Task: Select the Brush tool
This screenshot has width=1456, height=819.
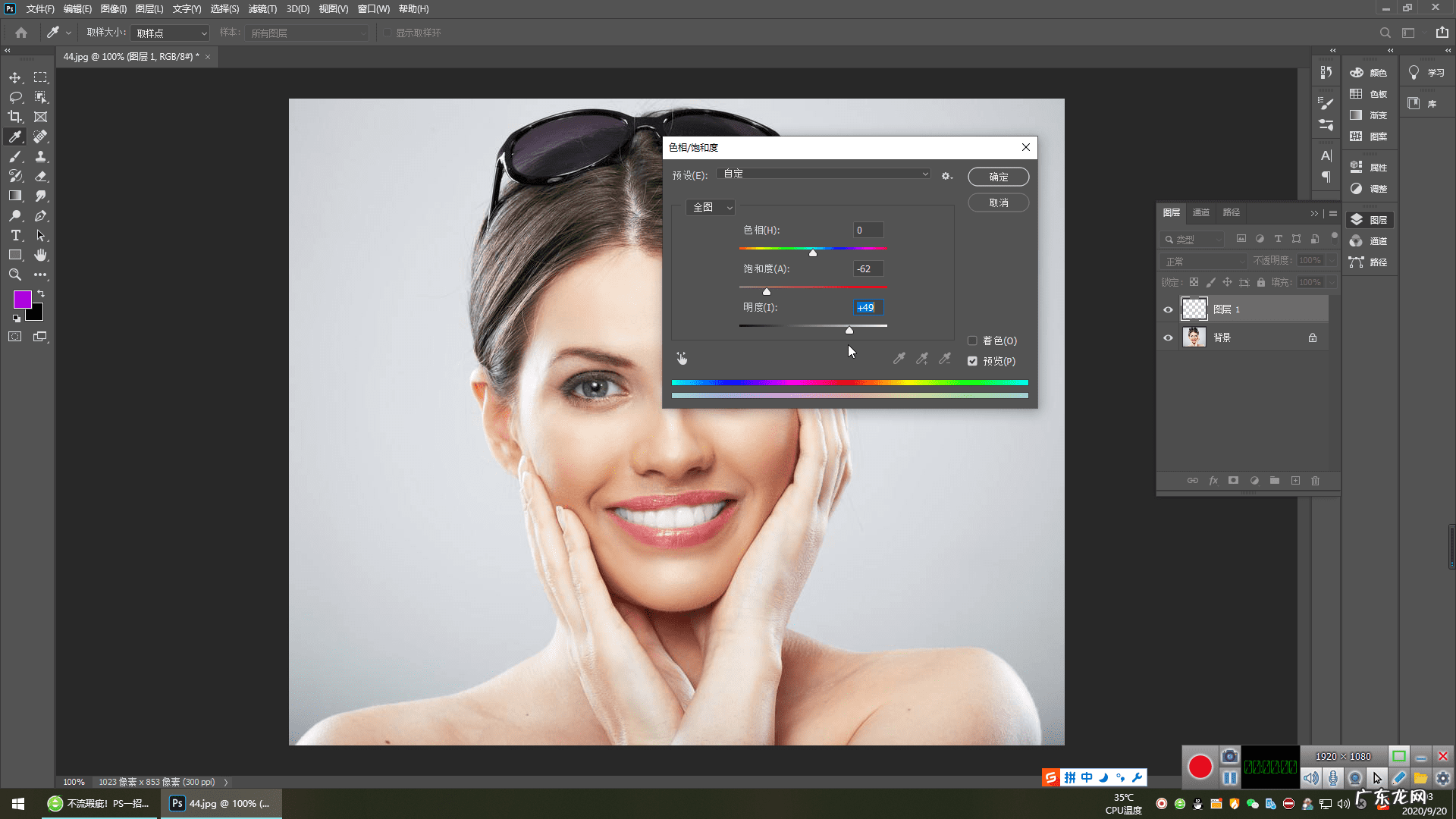Action: pyautogui.click(x=15, y=156)
